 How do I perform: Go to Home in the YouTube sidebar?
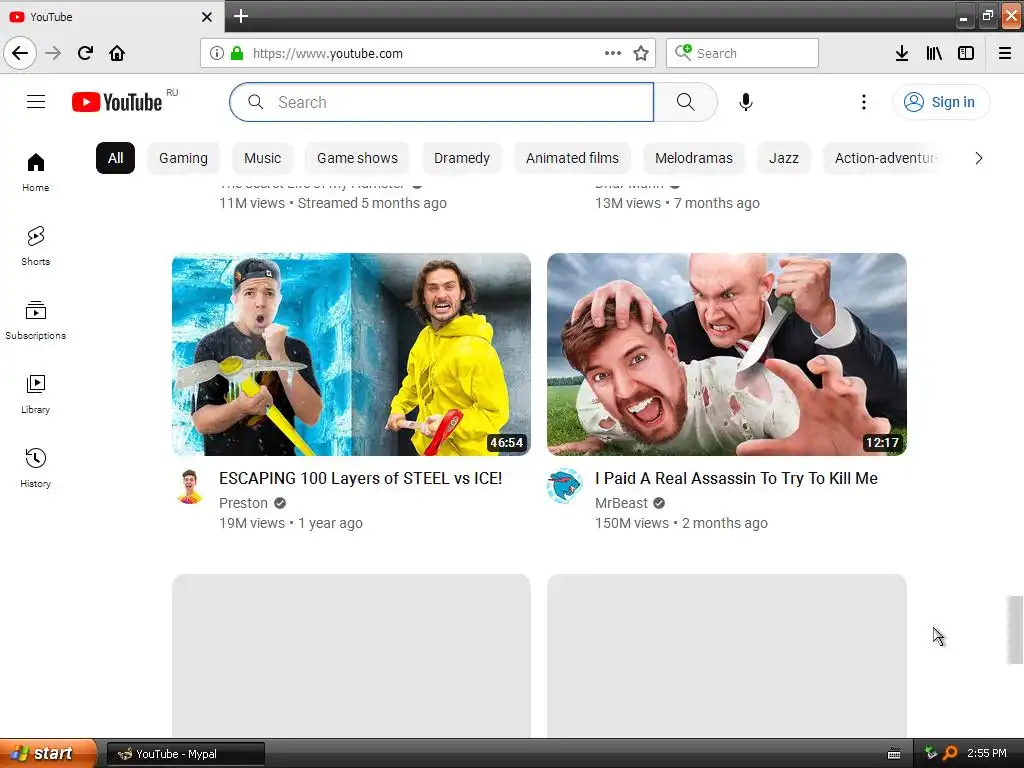pos(36,172)
